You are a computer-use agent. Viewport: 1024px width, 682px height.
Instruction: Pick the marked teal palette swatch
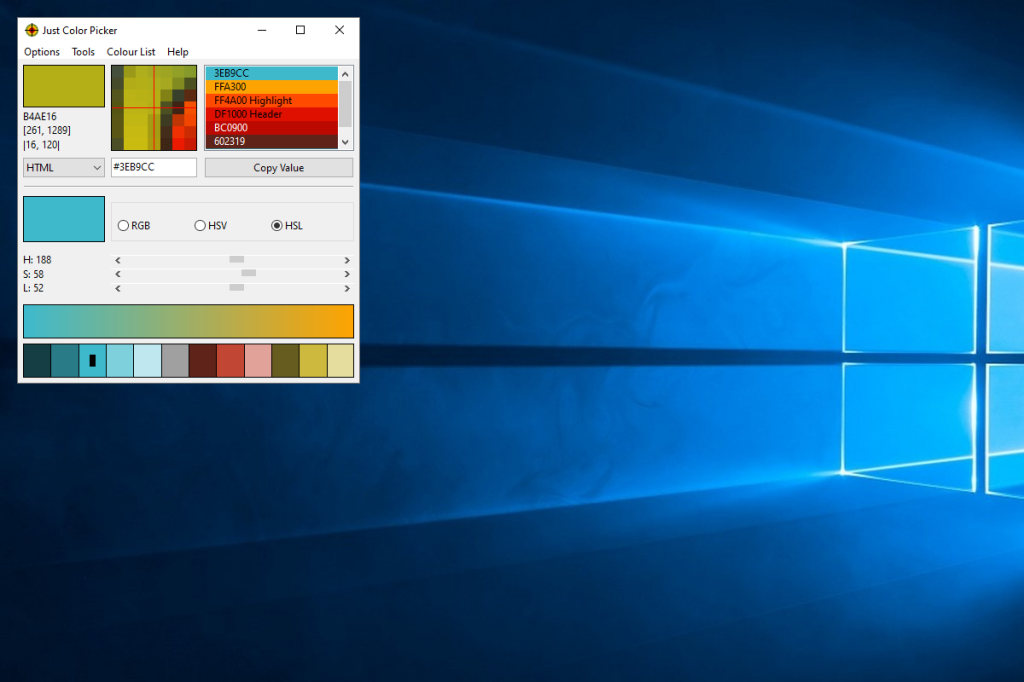92,361
